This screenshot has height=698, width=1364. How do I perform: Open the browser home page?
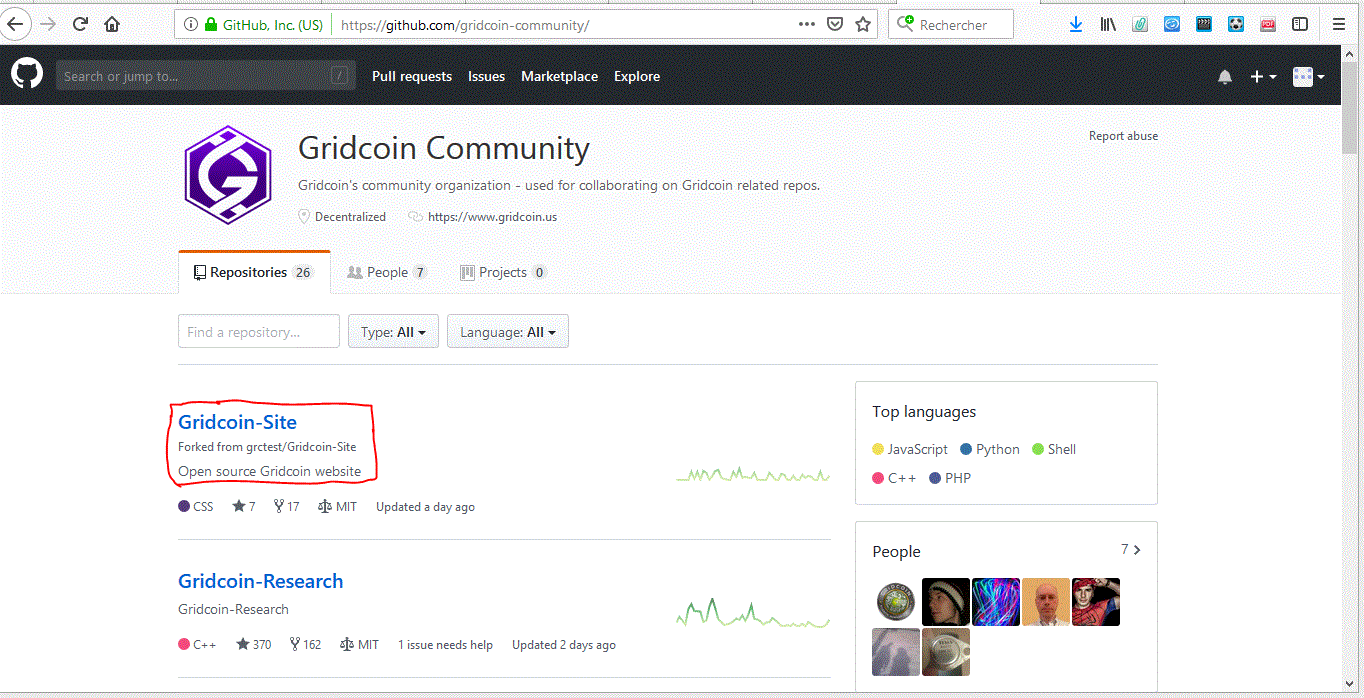(x=112, y=24)
